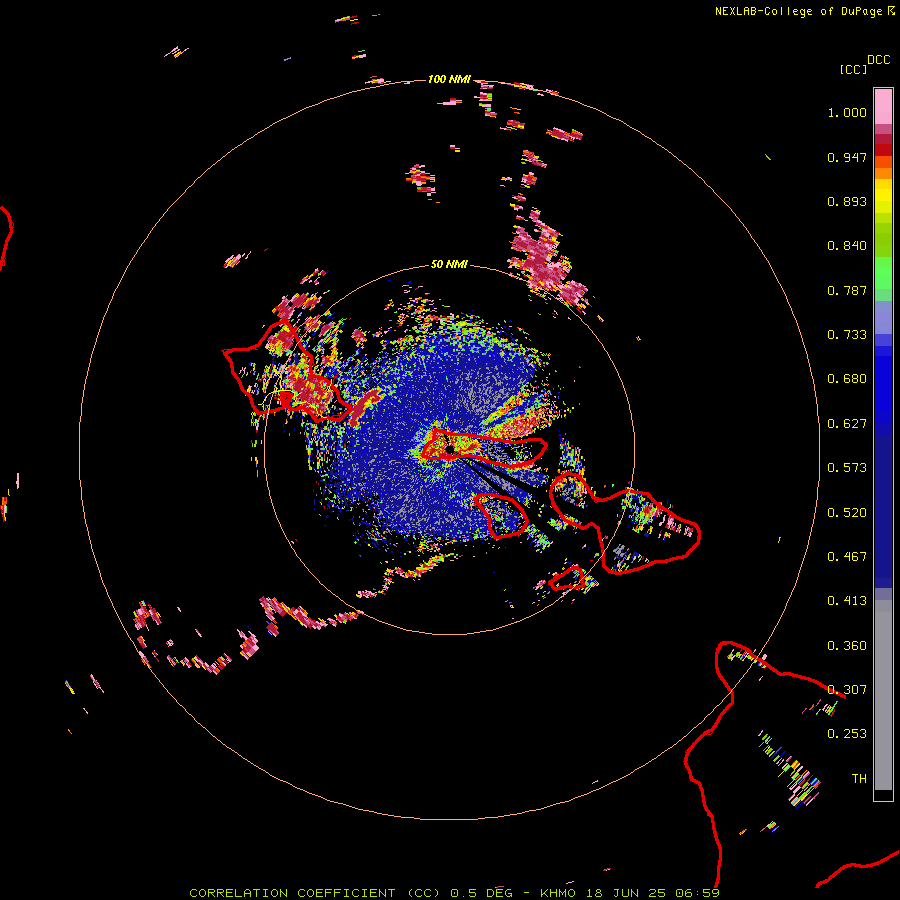The height and width of the screenshot is (900, 900).
Task: Select the 0.893 scale value
Action: click(847, 201)
